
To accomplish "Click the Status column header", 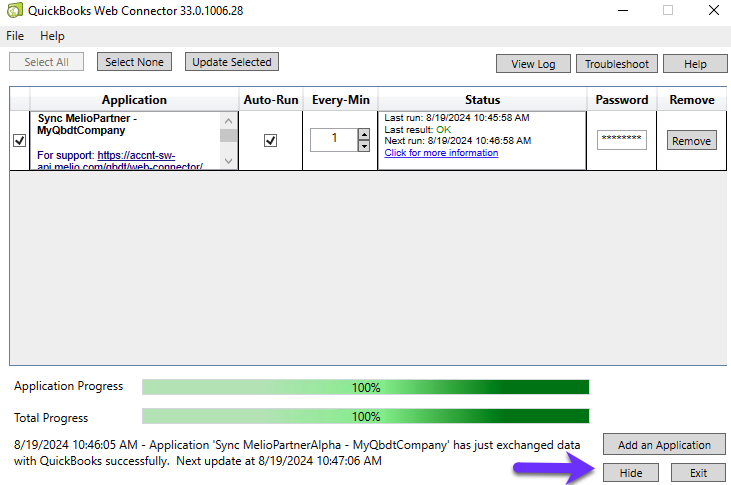I will 482,100.
